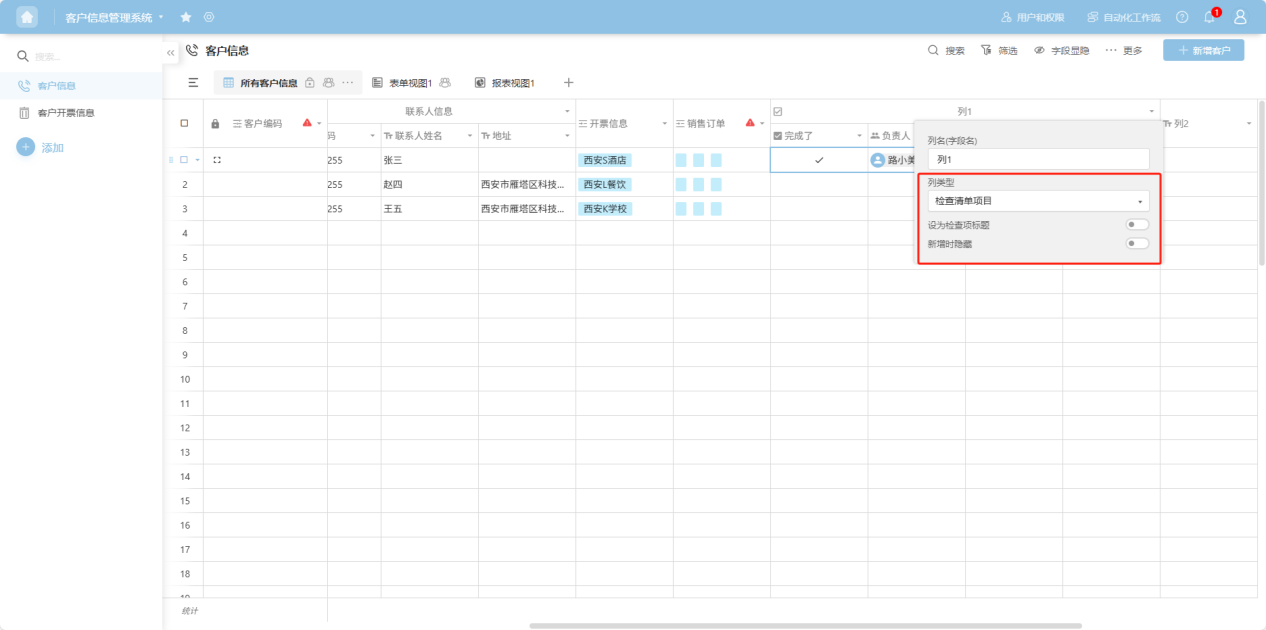Image resolution: width=1266 pixels, height=630 pixels.
Task: Click the home icon in top bar
Action: [x=27, y=17]
